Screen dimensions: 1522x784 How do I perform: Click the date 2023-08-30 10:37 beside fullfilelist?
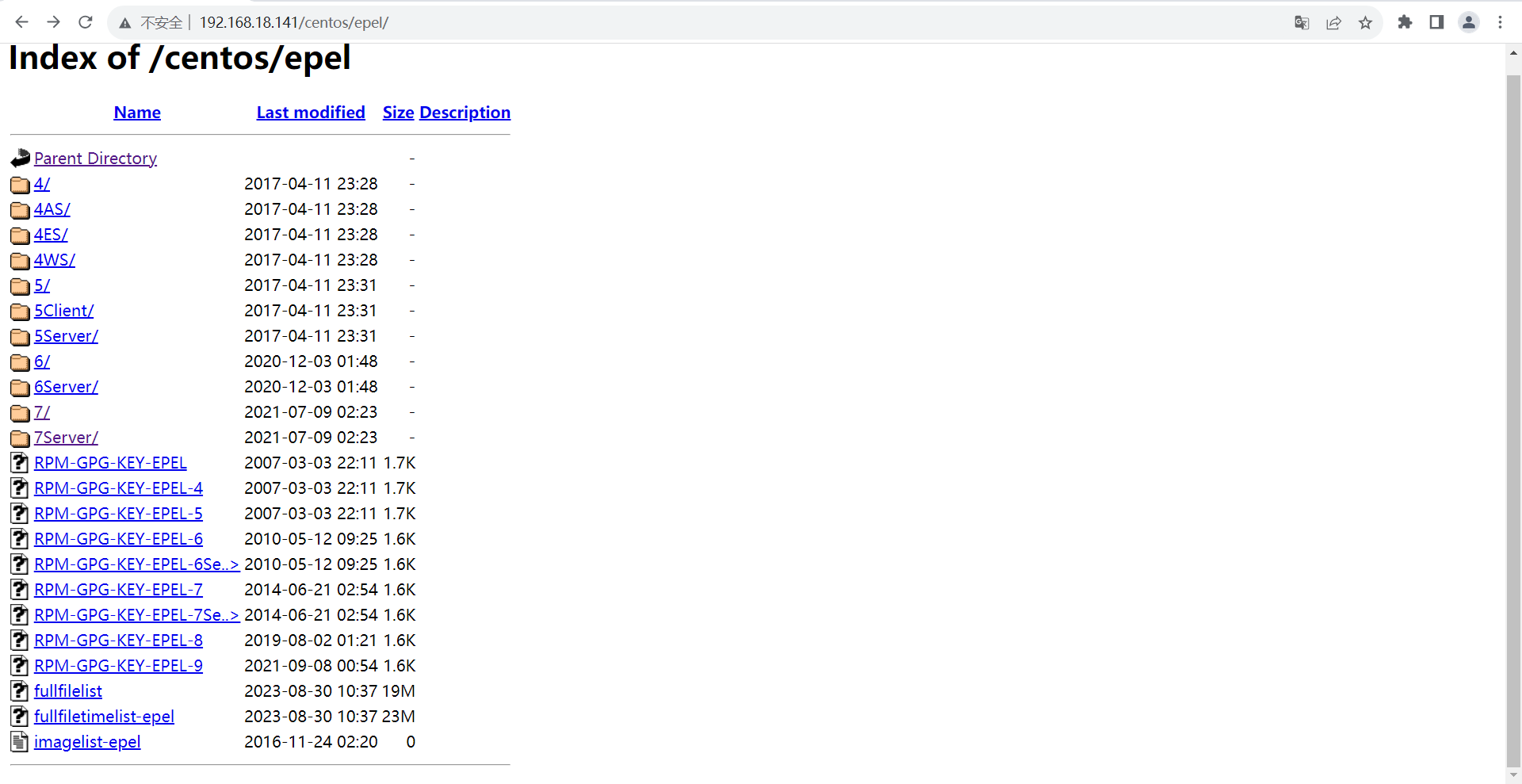coord(311,691)
